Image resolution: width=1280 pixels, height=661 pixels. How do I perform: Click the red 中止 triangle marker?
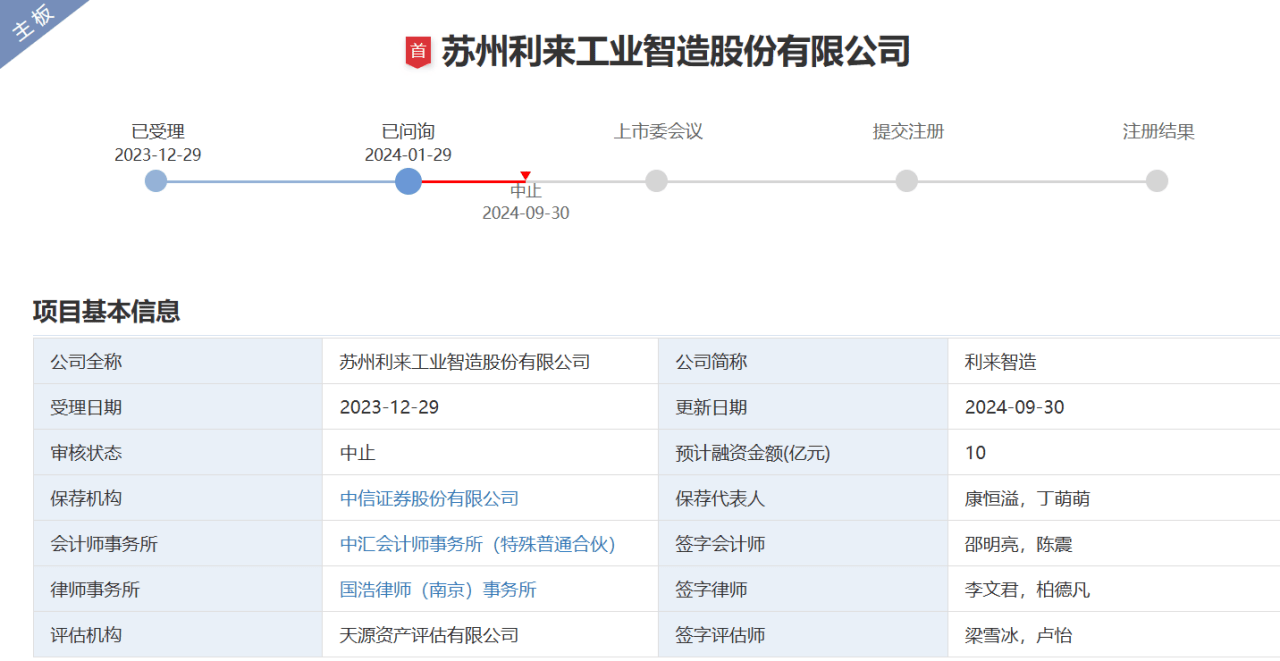pyautogui.click(x=526, y=177)
